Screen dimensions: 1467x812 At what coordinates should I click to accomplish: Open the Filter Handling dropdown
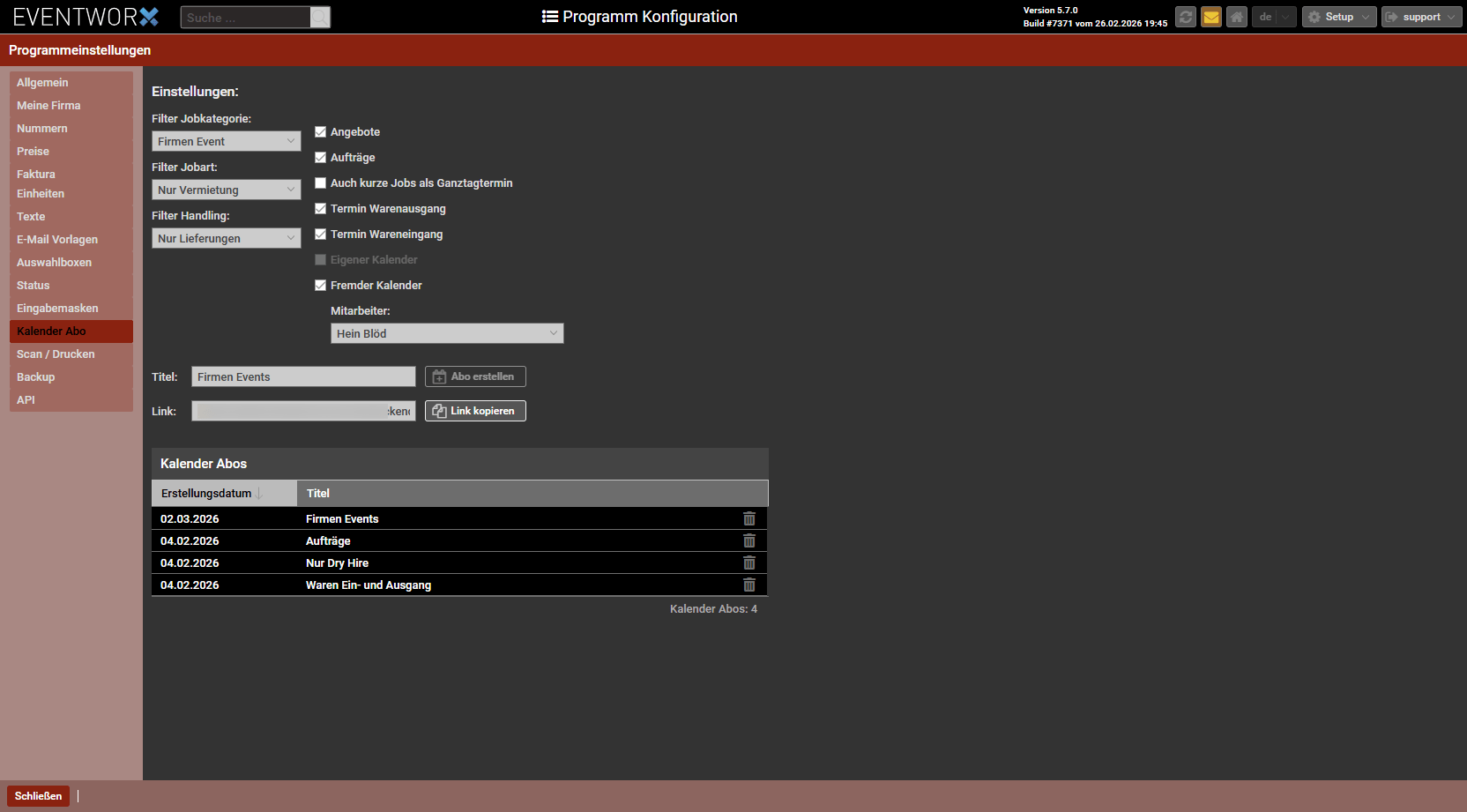click(226, 239)
